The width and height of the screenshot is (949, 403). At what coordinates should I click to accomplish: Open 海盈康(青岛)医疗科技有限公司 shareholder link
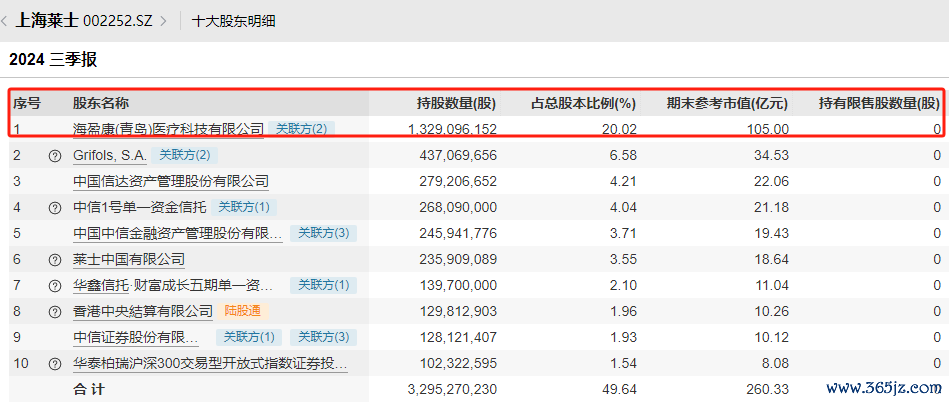pos(168,129)
